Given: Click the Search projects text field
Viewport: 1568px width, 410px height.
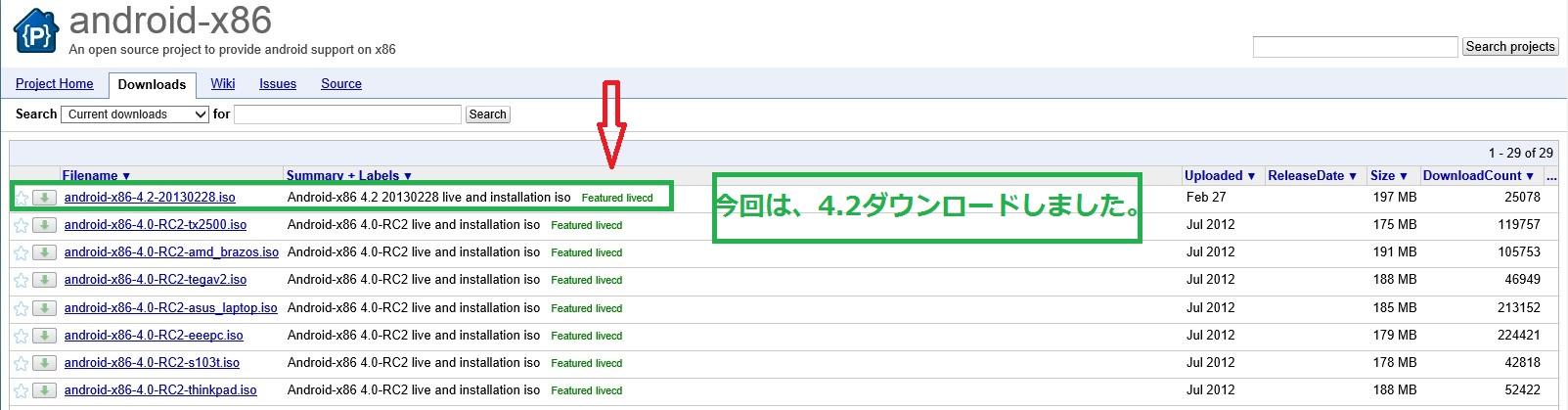Looking at the screenshot, I should pyautogui.click(x=1355, y=47).
